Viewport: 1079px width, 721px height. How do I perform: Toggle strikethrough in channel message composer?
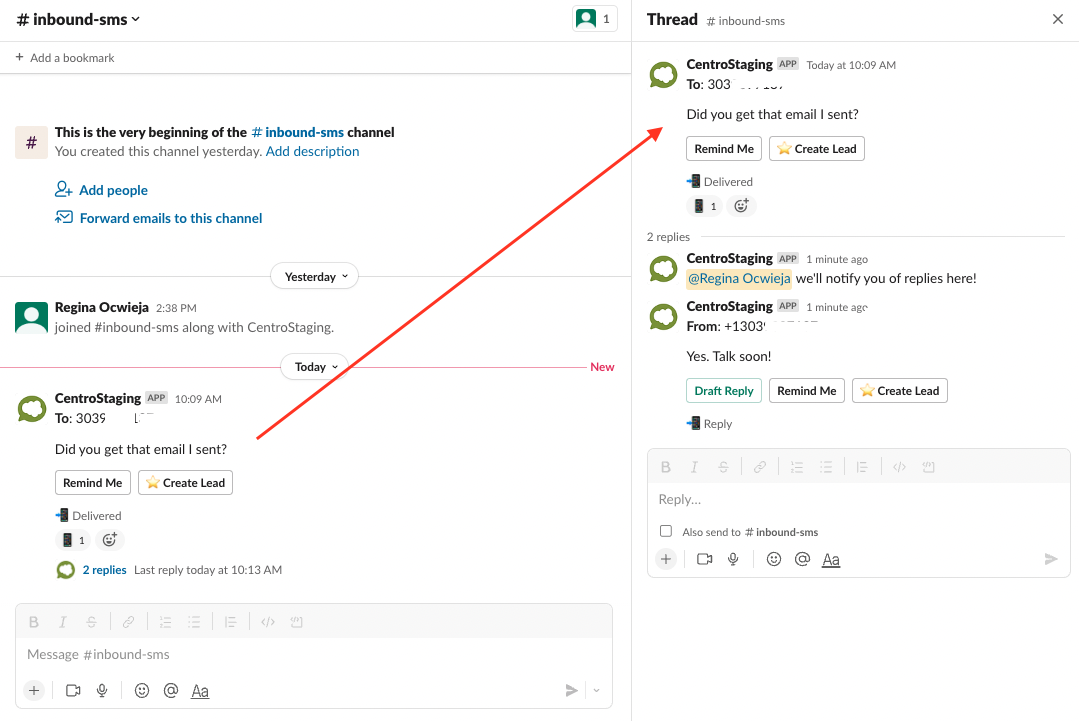(x=92, y=622)
